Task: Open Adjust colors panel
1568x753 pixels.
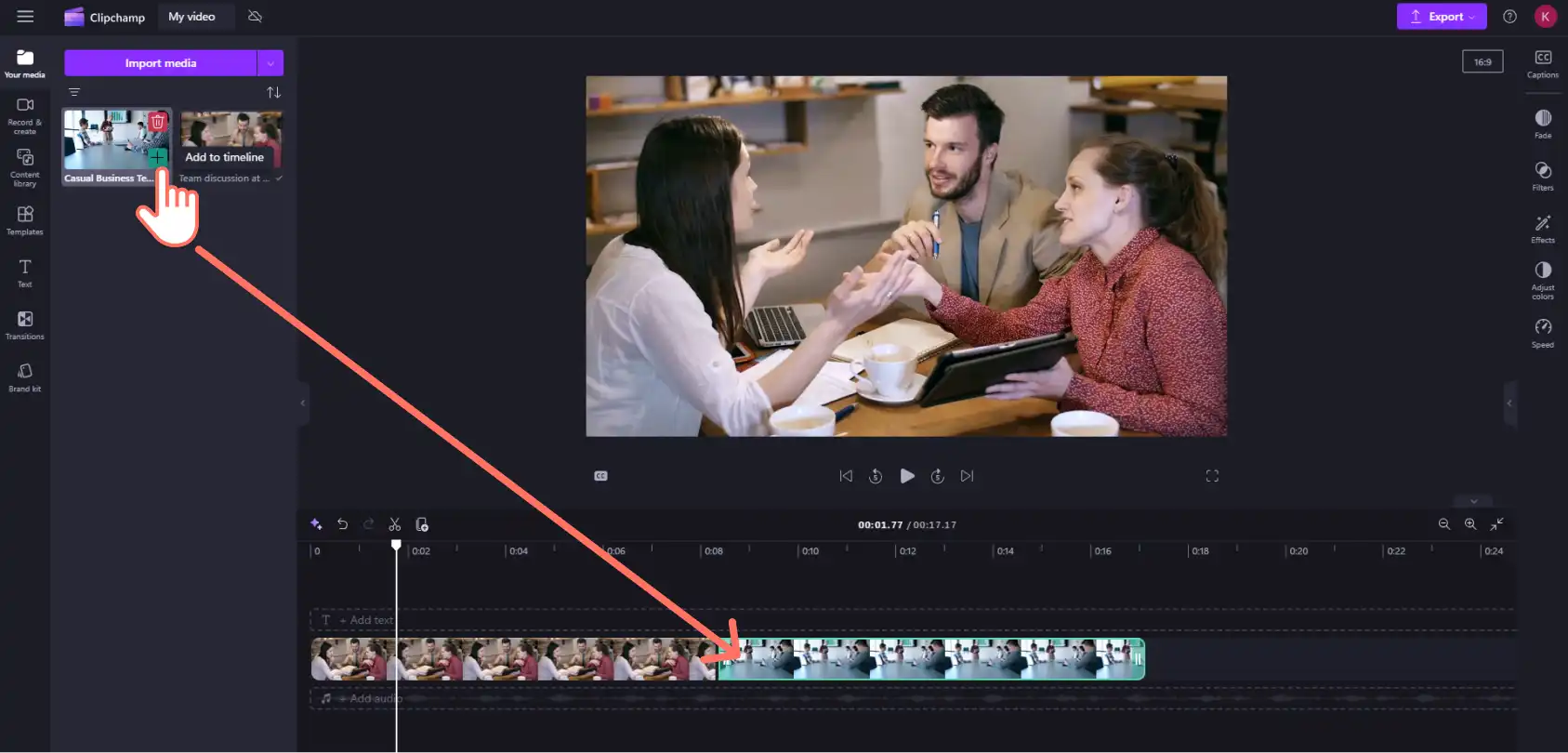Action: click(x=1543, y=280)
